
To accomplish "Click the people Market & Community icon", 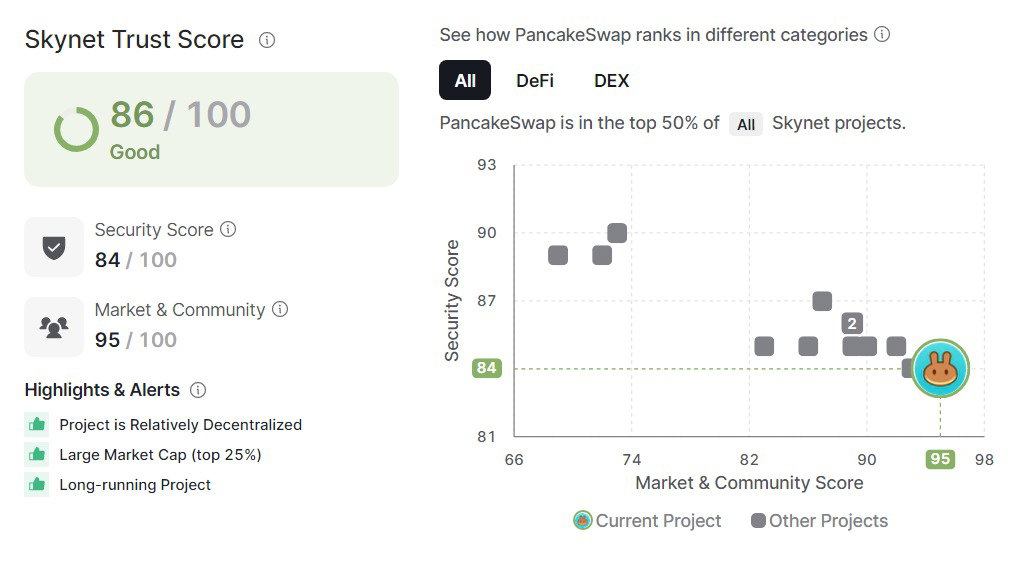I will click(54, 326).
